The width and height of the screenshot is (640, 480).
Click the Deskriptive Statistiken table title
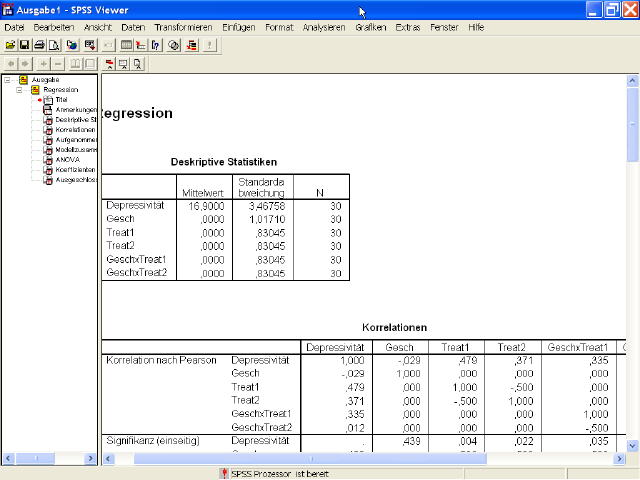224,161
